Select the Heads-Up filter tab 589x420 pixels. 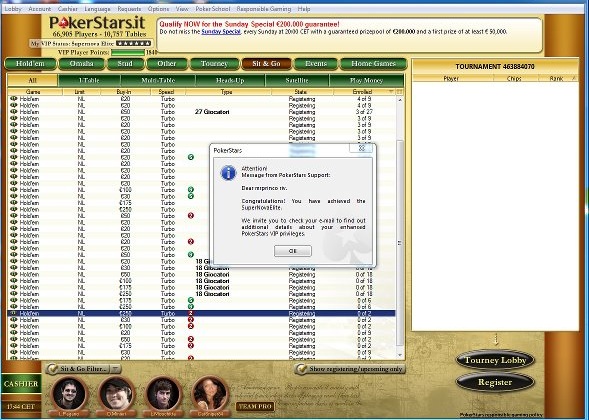click(230, 80)
